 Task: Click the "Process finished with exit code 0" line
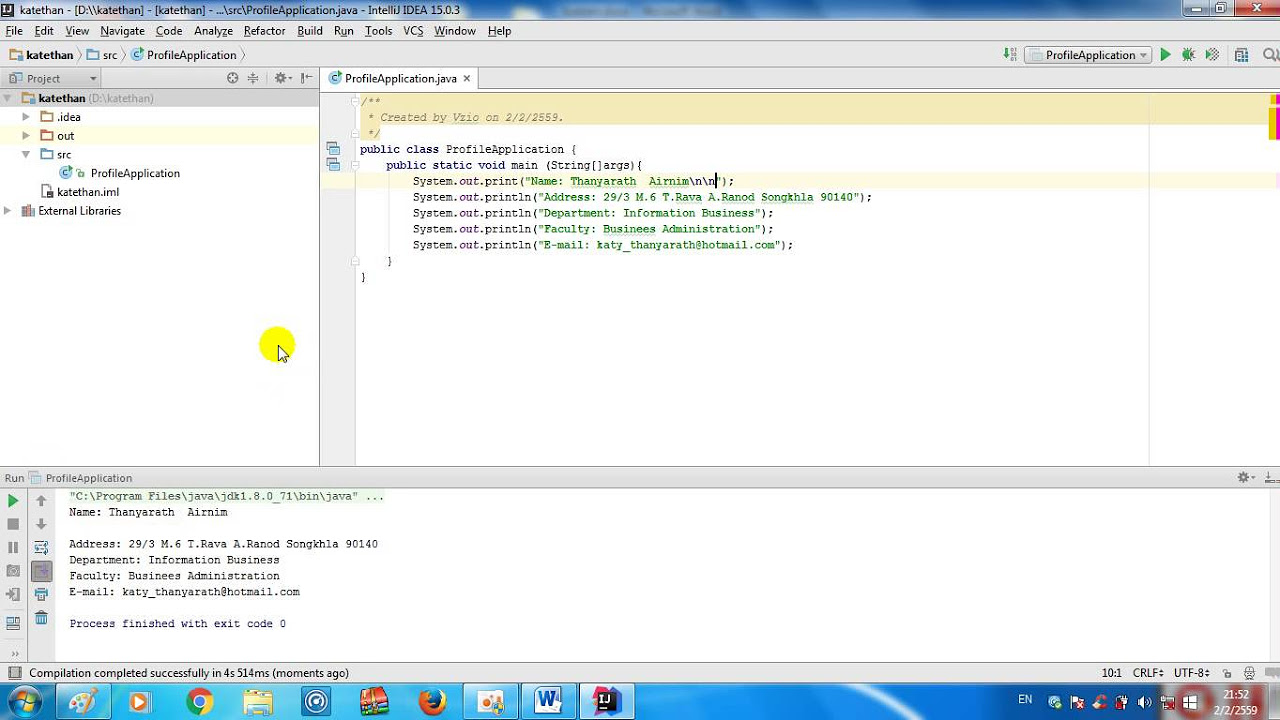tap(178, 624)
